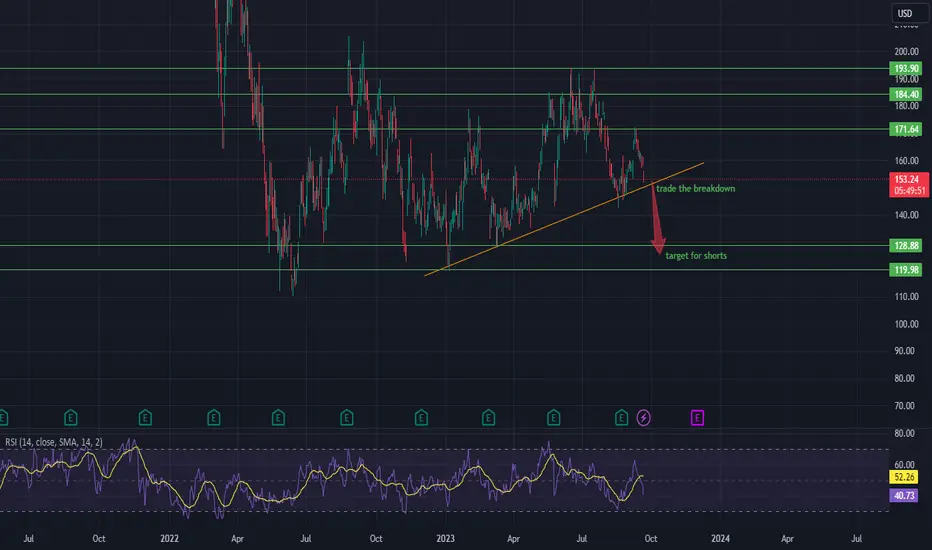
Task: Click the 2022 label on the time axis
Action: click(169, 539)
